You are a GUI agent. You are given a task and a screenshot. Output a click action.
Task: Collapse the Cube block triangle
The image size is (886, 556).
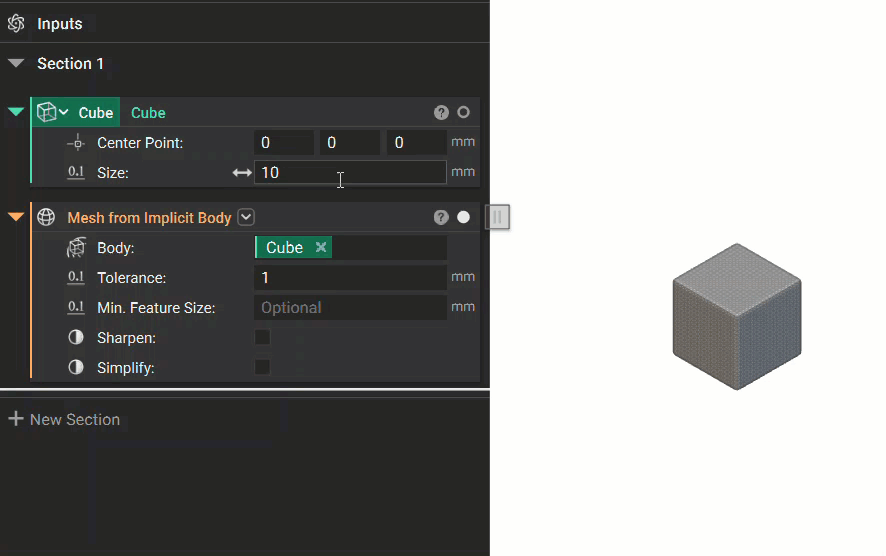(16, 112)
